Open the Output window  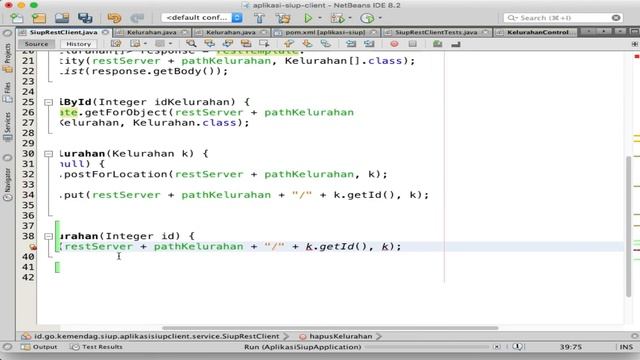[40, 347]
